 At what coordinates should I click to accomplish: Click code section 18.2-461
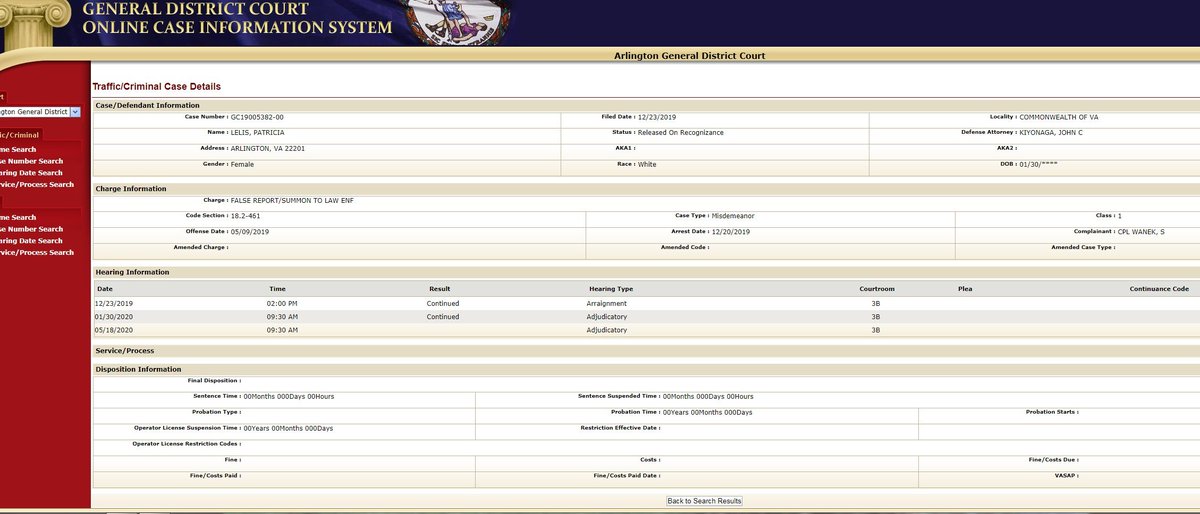tap(247, 216)
